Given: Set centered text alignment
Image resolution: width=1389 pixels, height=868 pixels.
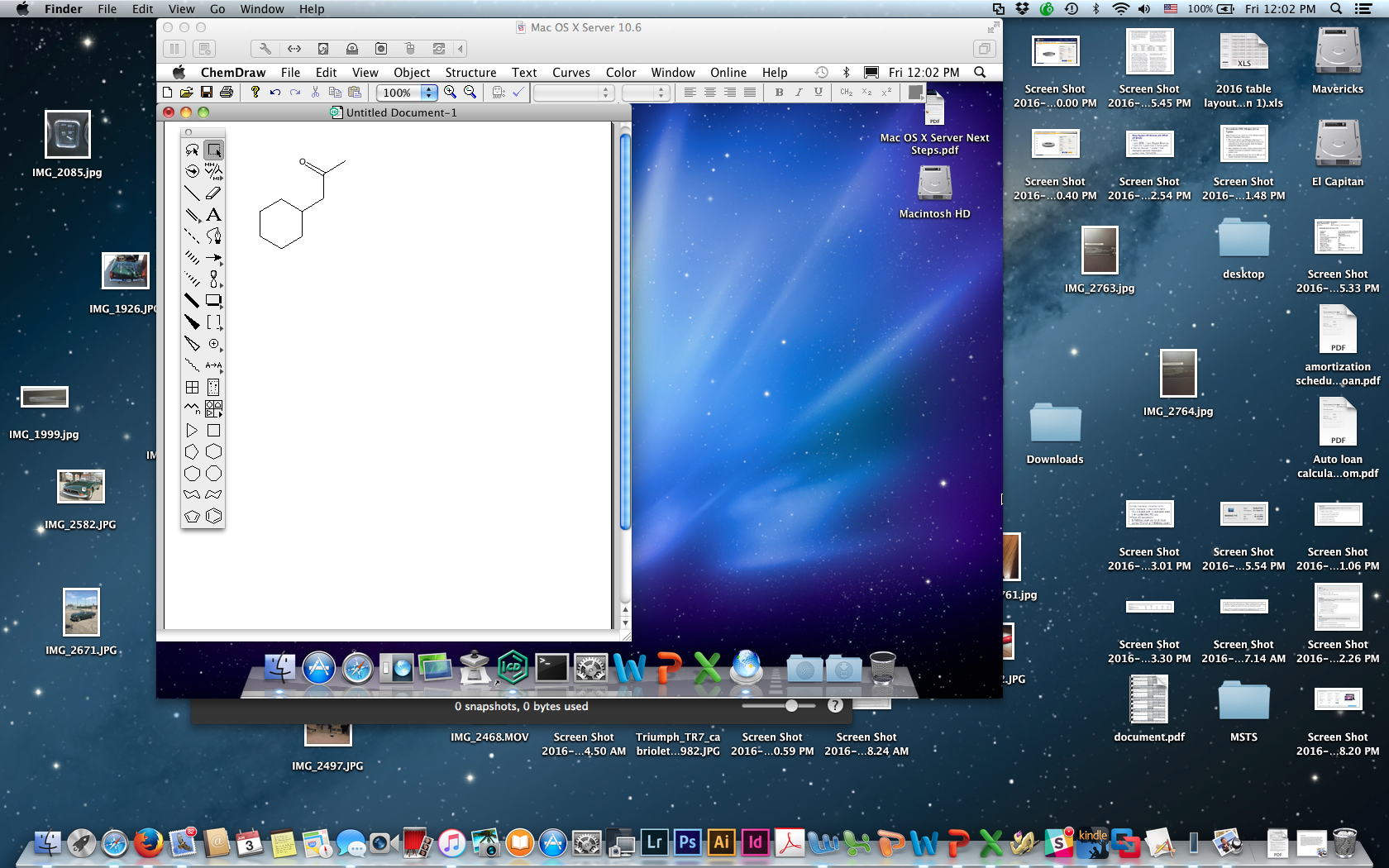Looking at the screenshot, I should [x=709, y=93].
